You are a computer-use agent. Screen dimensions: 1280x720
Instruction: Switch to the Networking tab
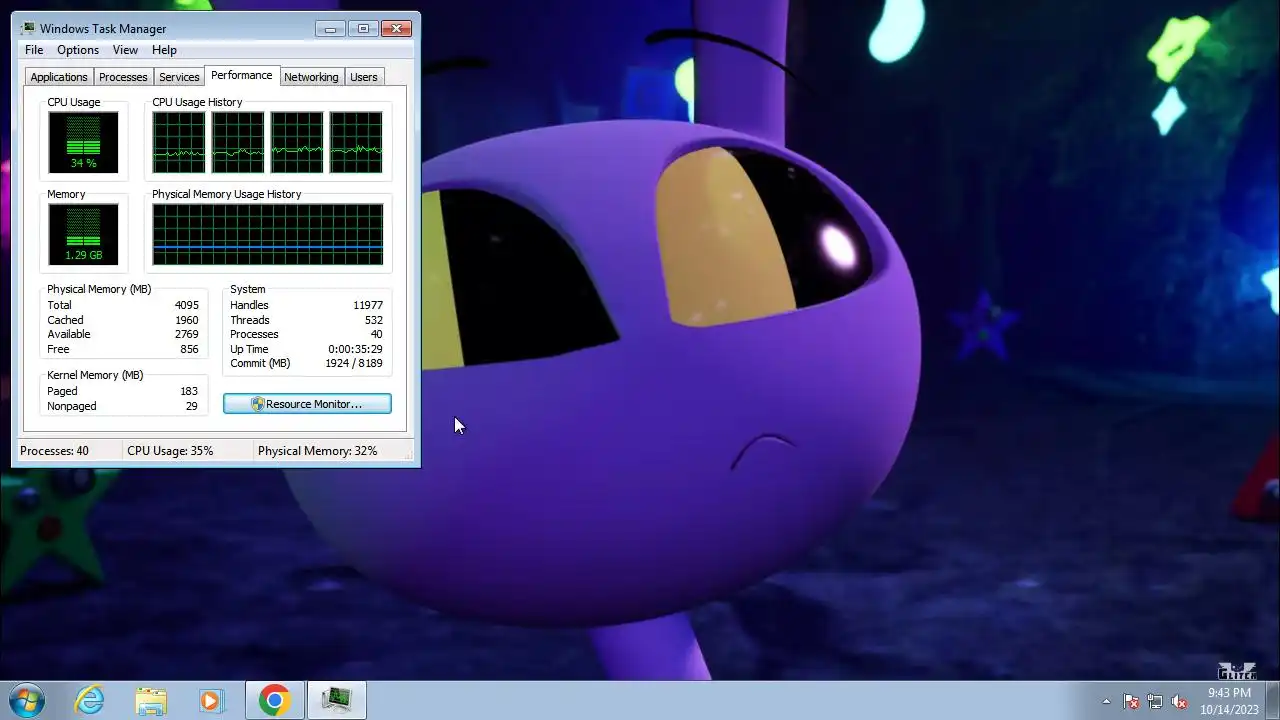pos(311,77)
